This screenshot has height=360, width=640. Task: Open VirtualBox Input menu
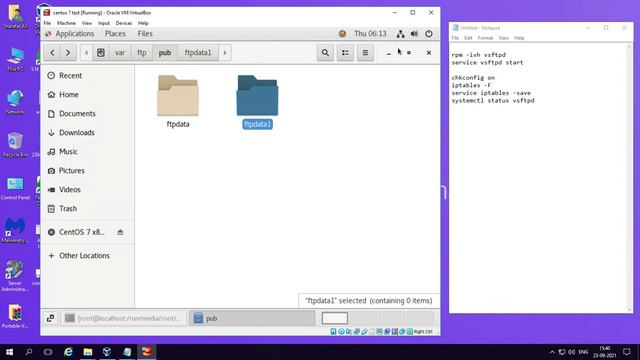(104, 23)
